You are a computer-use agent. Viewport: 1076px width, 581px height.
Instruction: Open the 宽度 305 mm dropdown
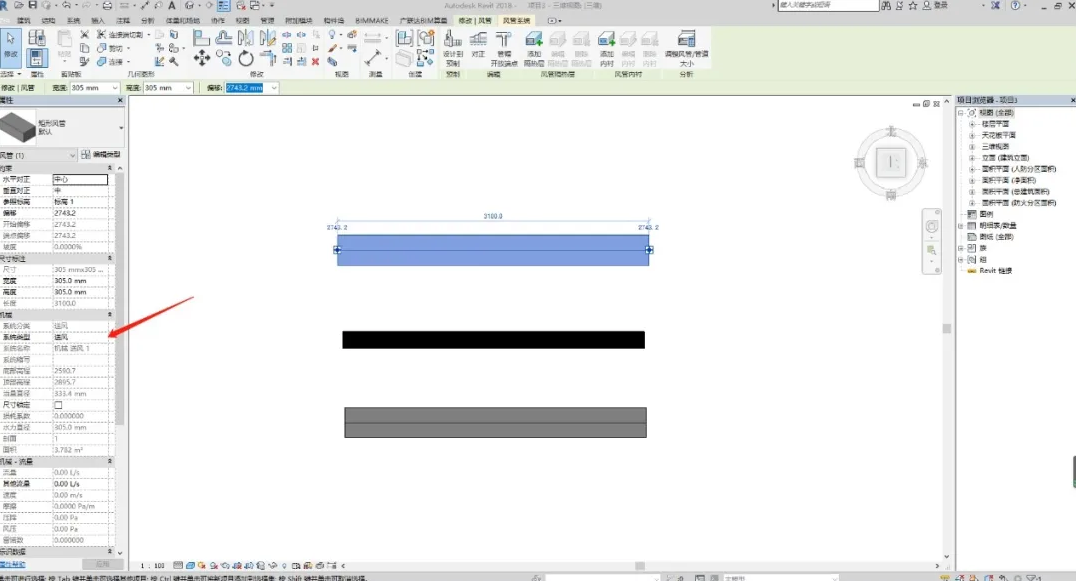[115, 88]
